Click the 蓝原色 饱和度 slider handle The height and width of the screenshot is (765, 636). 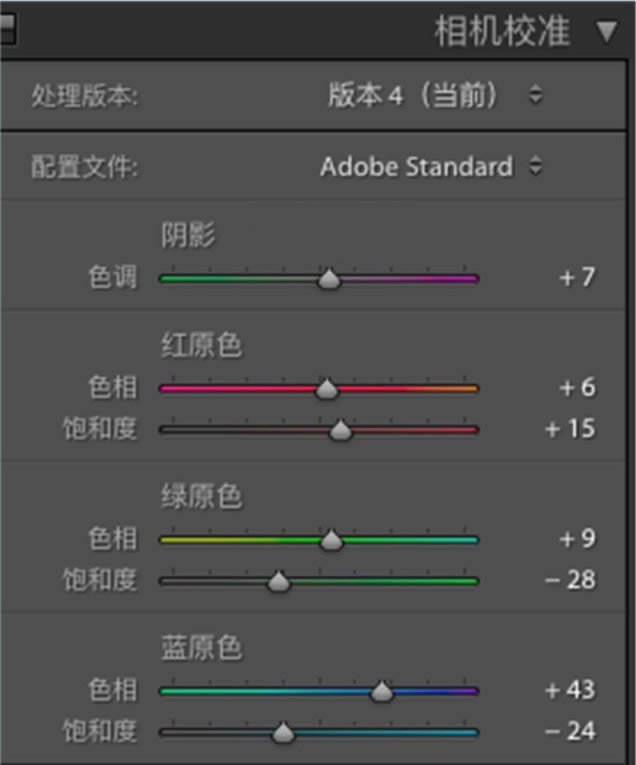(284, 733)
